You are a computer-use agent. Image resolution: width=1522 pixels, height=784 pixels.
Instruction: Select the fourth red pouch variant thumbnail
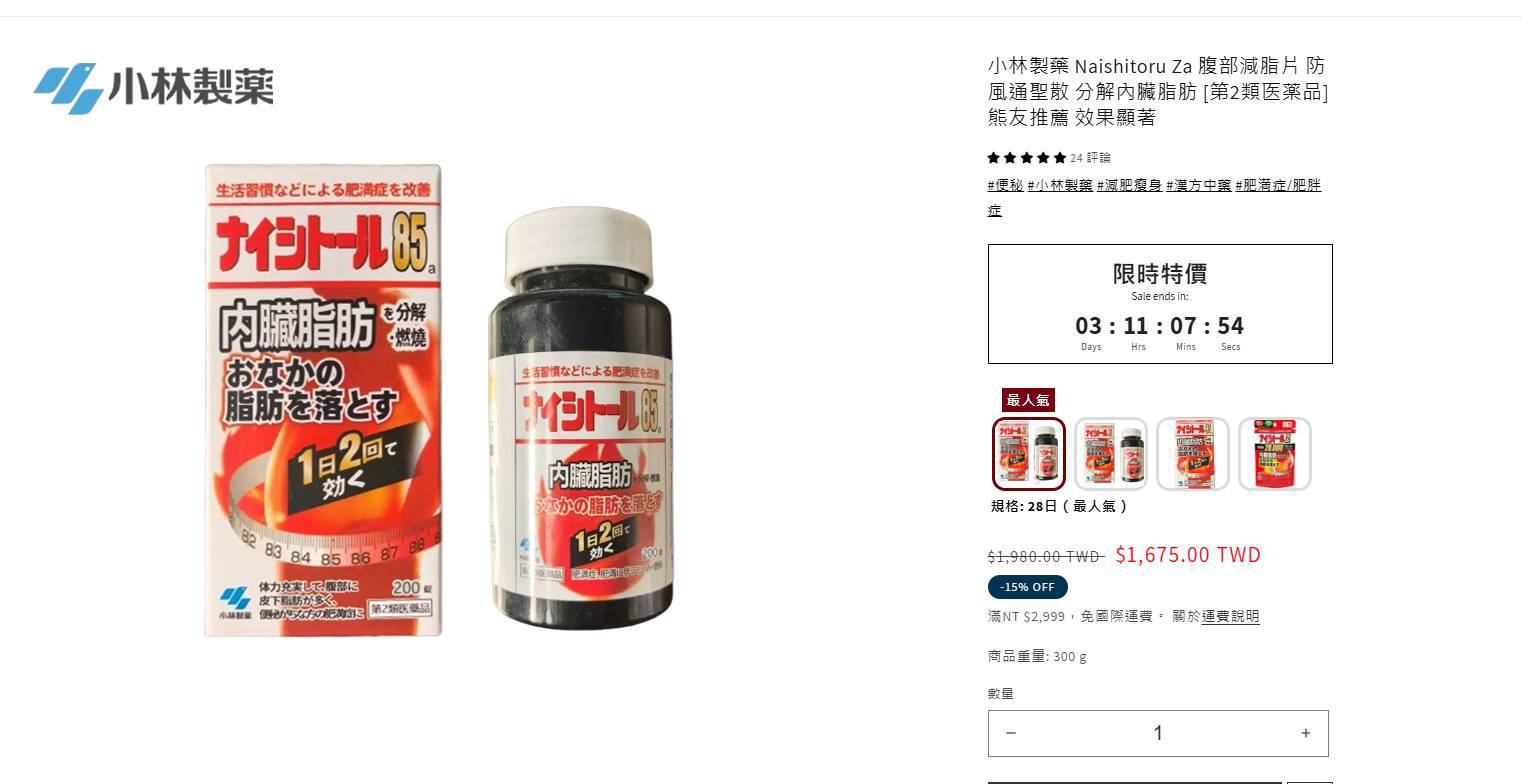pyautogui.click(x=1275, y=454)
